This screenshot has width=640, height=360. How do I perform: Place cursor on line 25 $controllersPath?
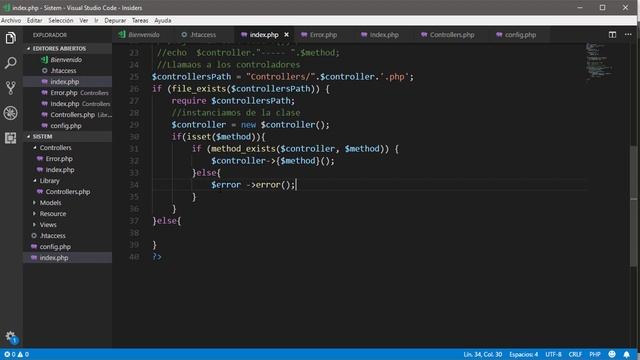191,77
